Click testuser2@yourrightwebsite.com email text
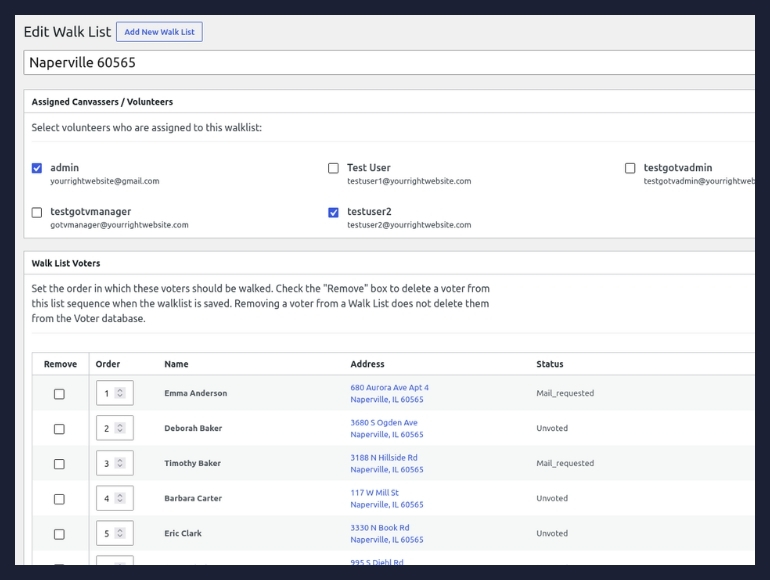 (409, 225)
